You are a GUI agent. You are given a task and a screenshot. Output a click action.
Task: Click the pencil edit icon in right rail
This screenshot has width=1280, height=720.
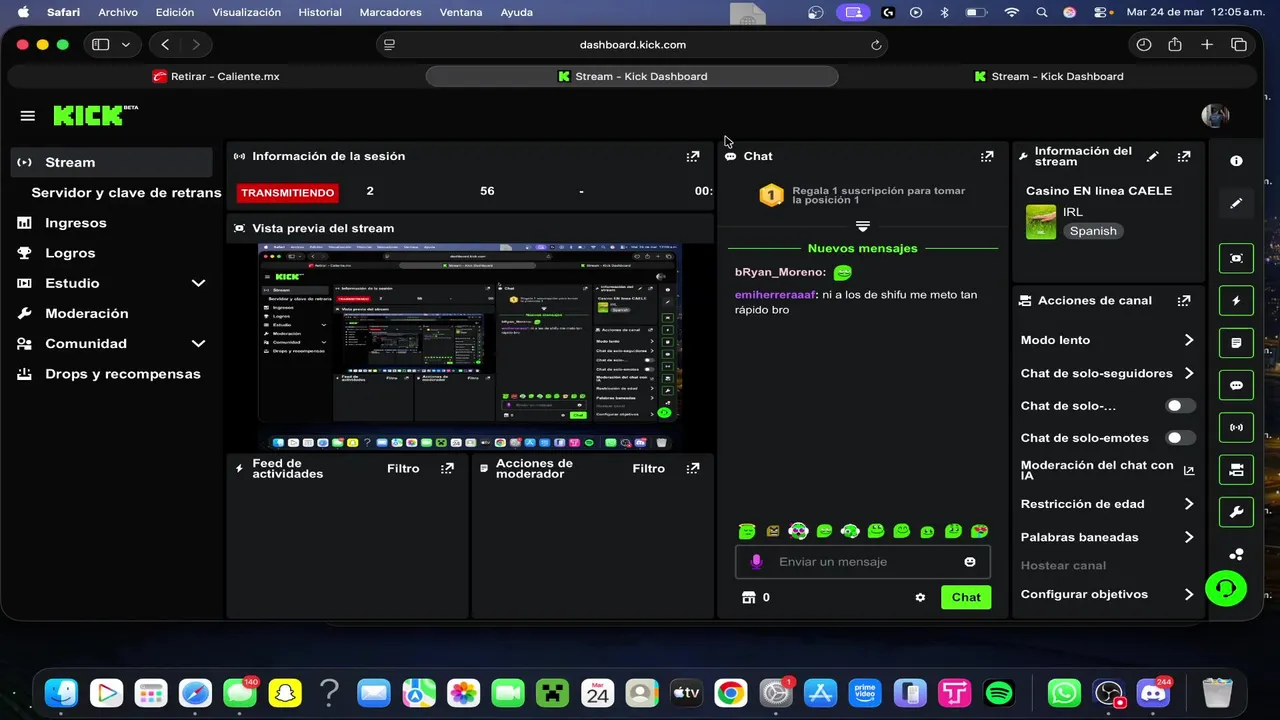(1236, 203)
